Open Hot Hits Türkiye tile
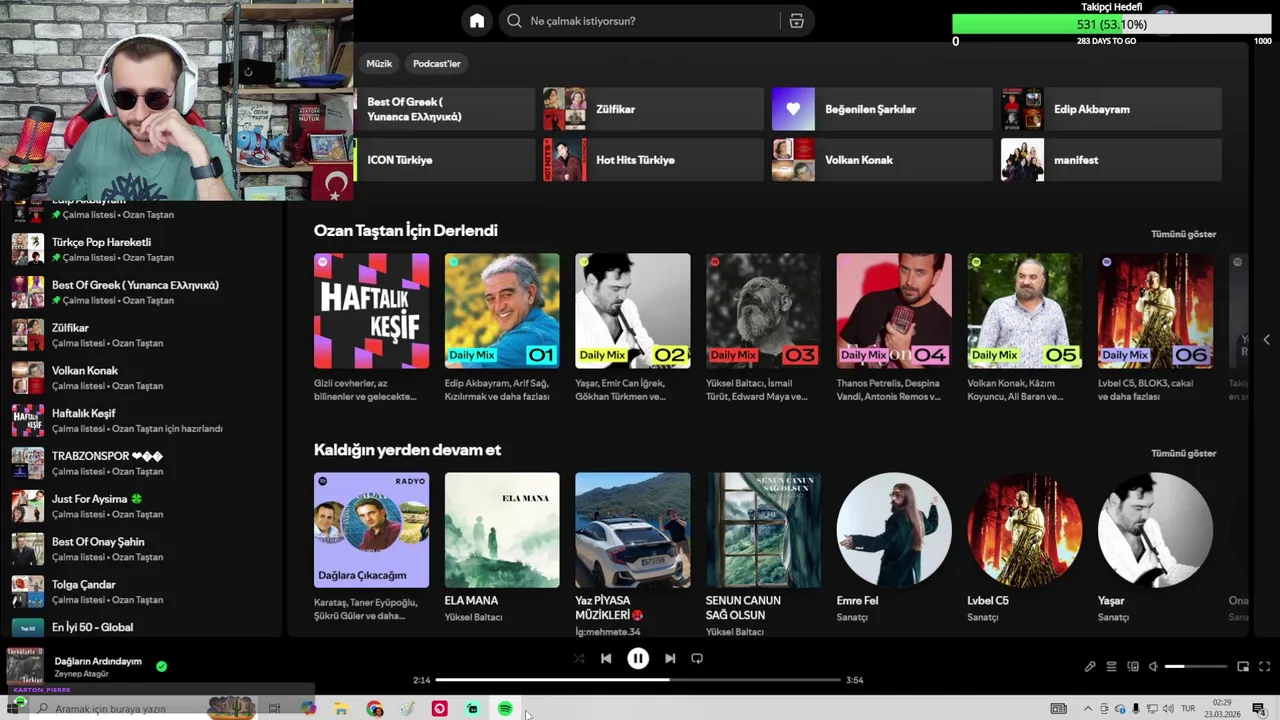Viewport: 1280px width, 720px height. [653, 160]
